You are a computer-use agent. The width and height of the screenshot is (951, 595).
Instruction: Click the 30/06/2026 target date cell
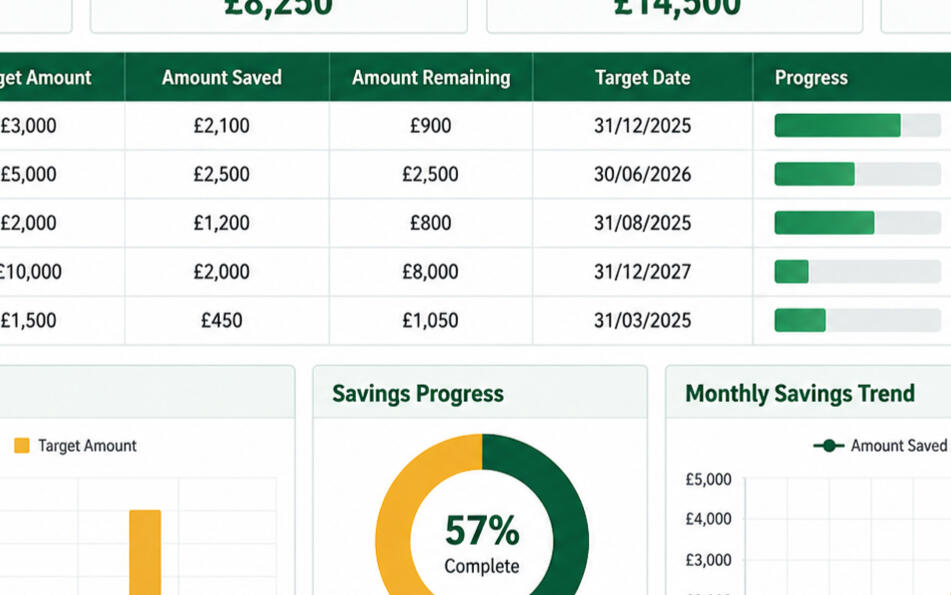[642, 174]
